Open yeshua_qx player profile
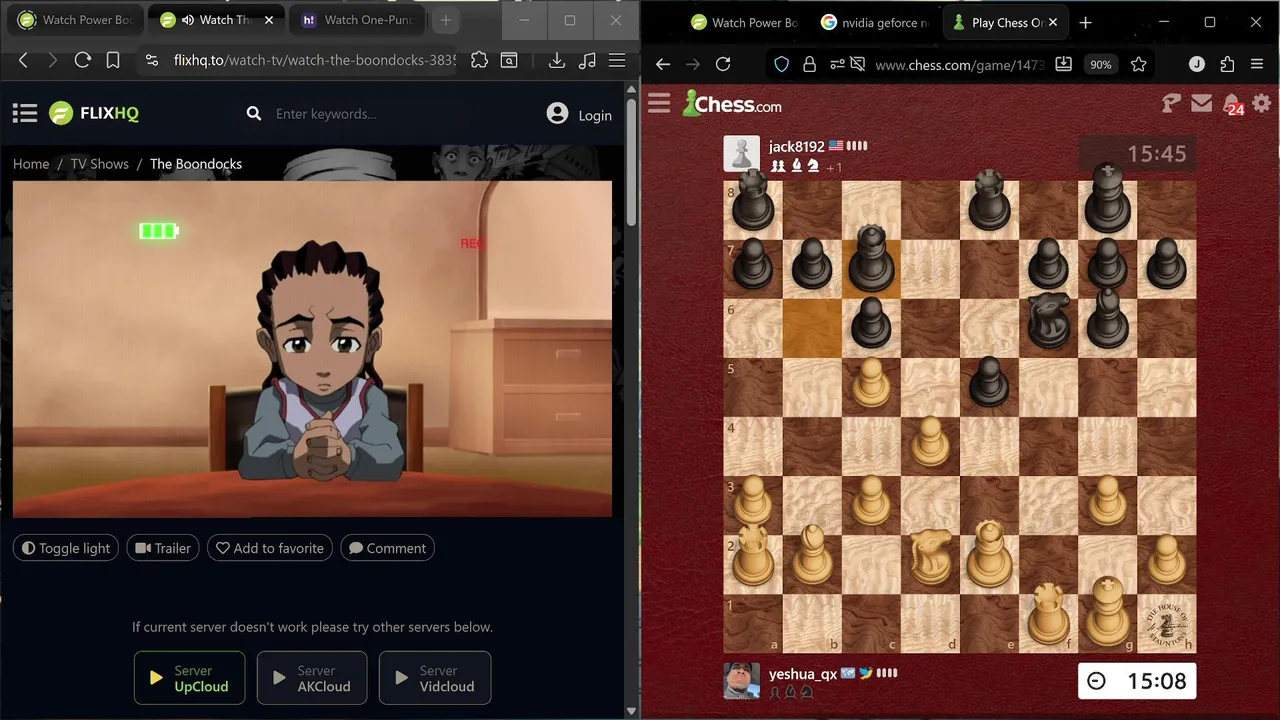The height and width of the screenshot is (720, 1280). pos(802,674)
